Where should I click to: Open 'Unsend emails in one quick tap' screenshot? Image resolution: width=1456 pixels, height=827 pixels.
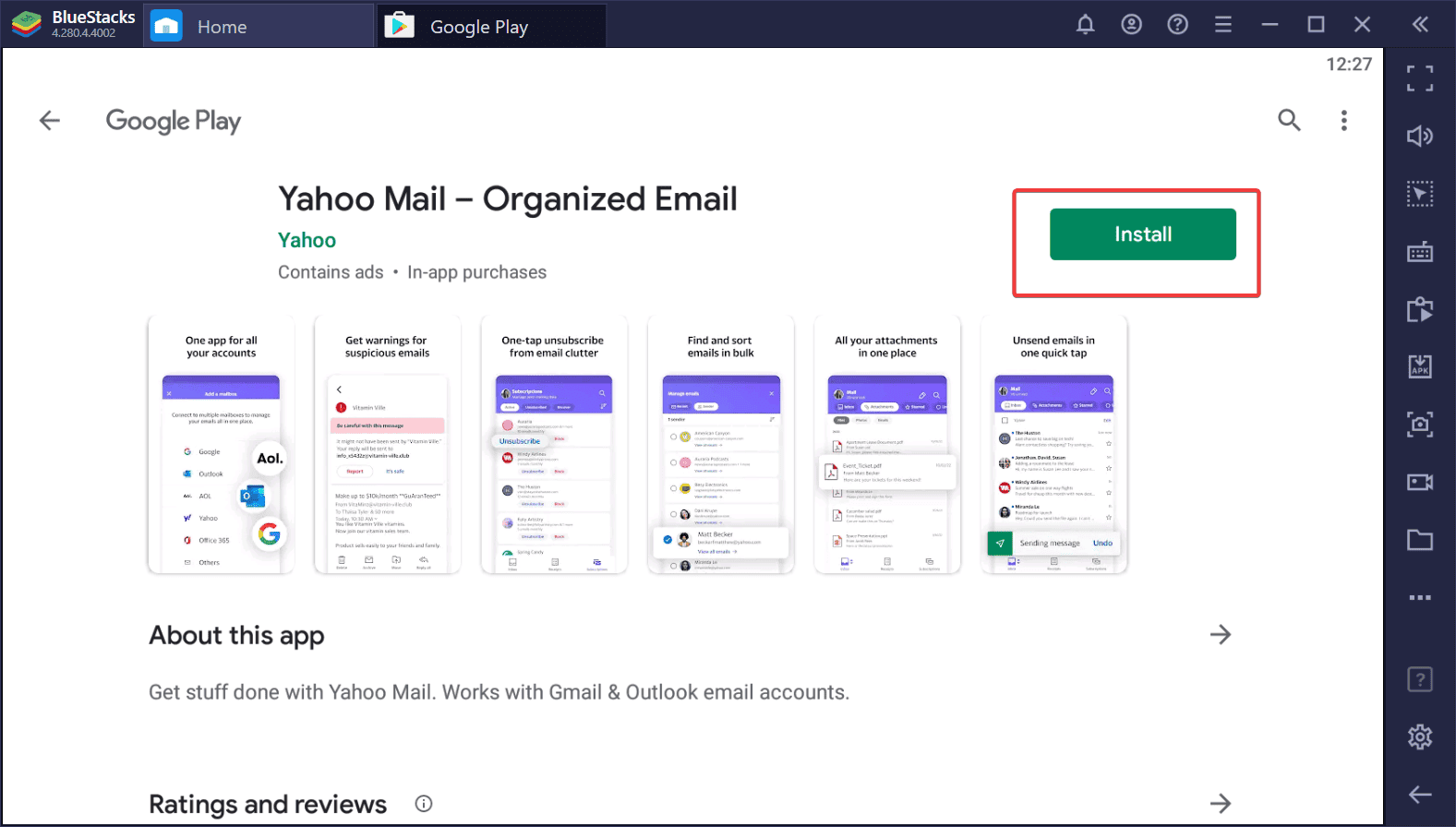pyautogui.click(x=1053, y=444)
